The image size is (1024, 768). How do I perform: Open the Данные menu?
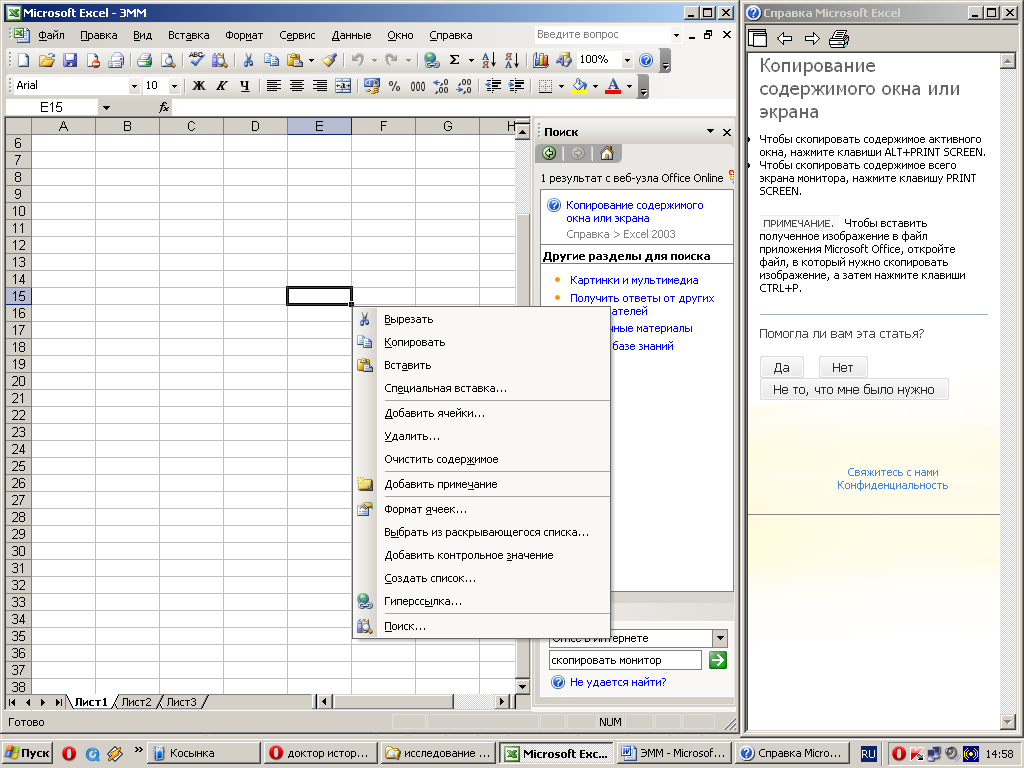point(351,35)
